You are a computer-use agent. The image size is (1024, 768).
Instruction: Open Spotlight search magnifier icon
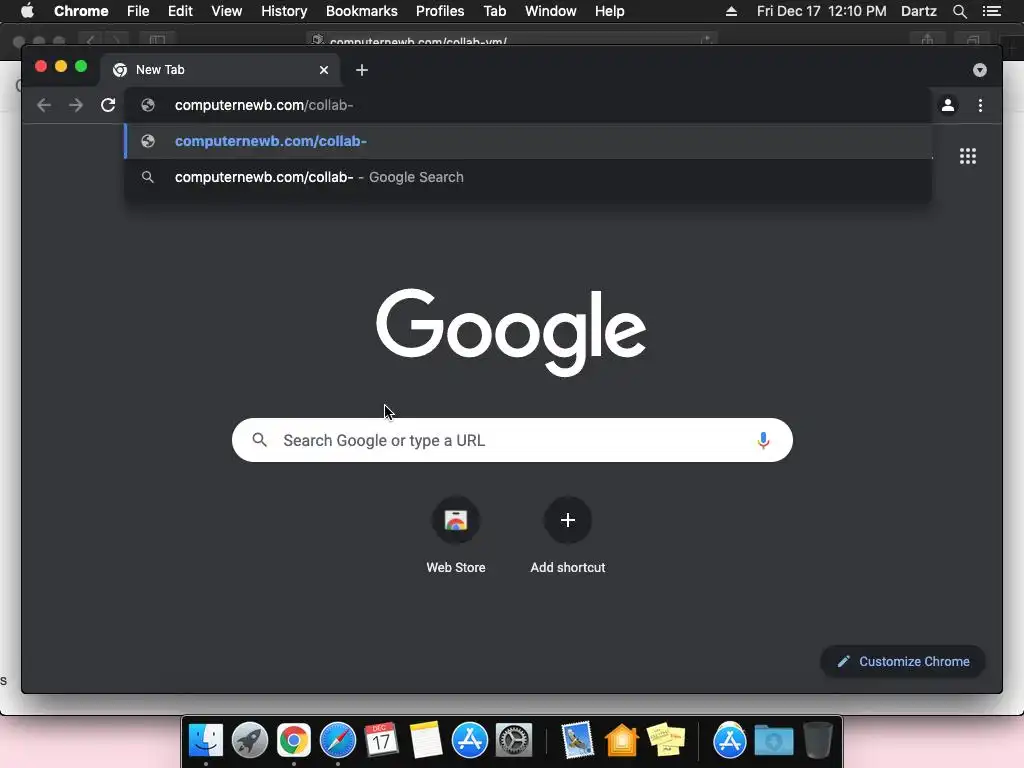click(959, 11)
